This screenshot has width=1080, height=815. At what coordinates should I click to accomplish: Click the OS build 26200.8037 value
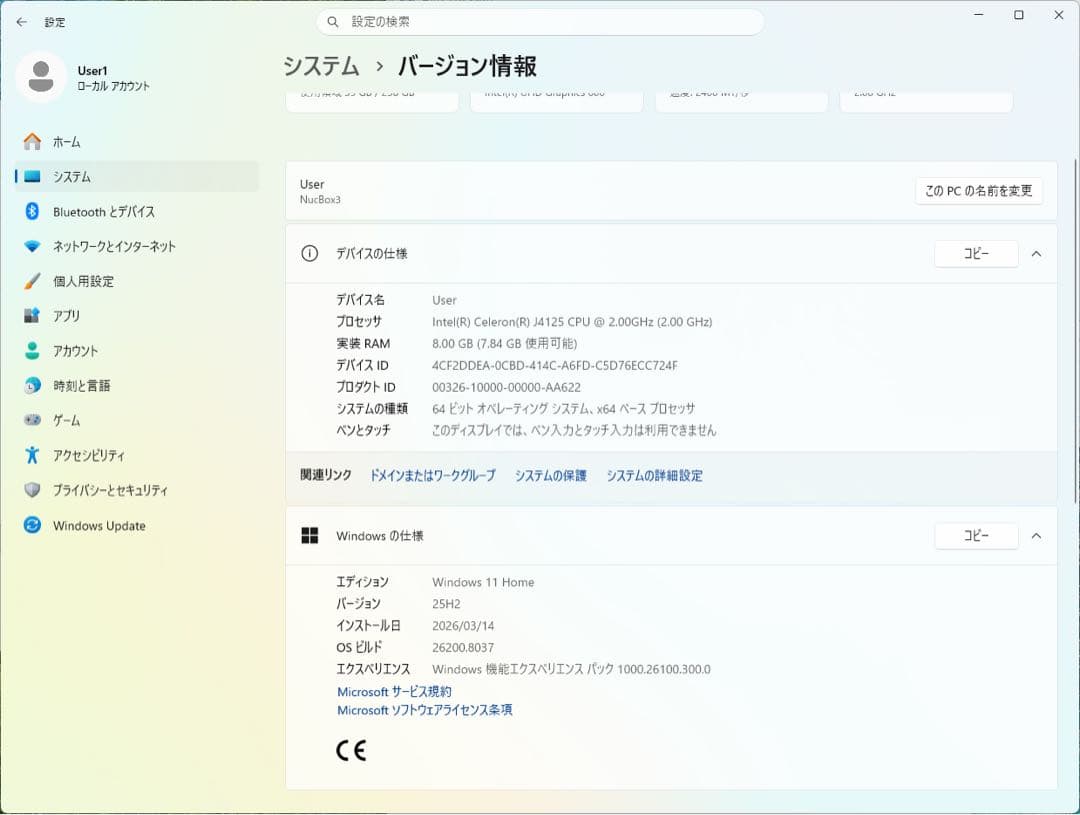coord(463,648)
